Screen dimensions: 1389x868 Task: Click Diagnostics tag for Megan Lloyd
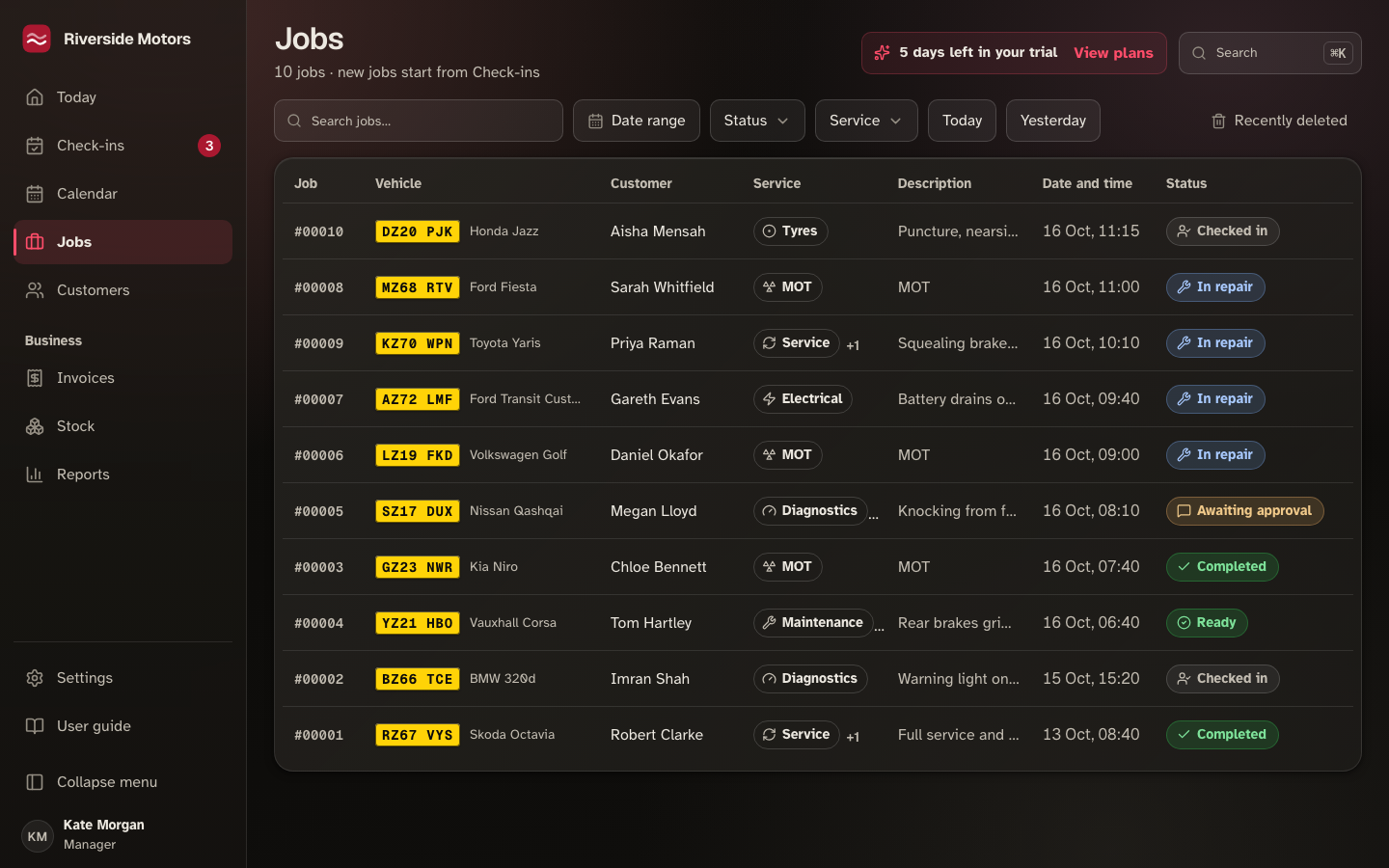(x=810, y=511)
